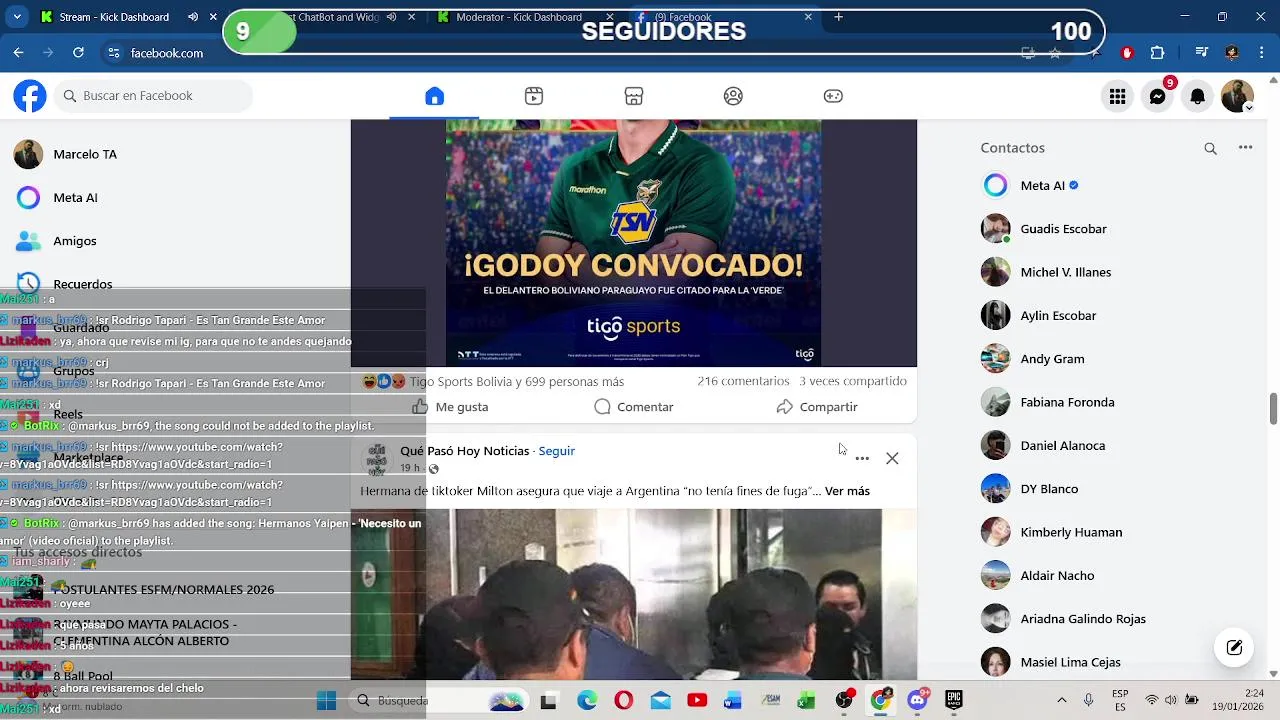Open Opera browser from taskbar
This screenshot has width=1280, height=720.
tap(623, 701)
